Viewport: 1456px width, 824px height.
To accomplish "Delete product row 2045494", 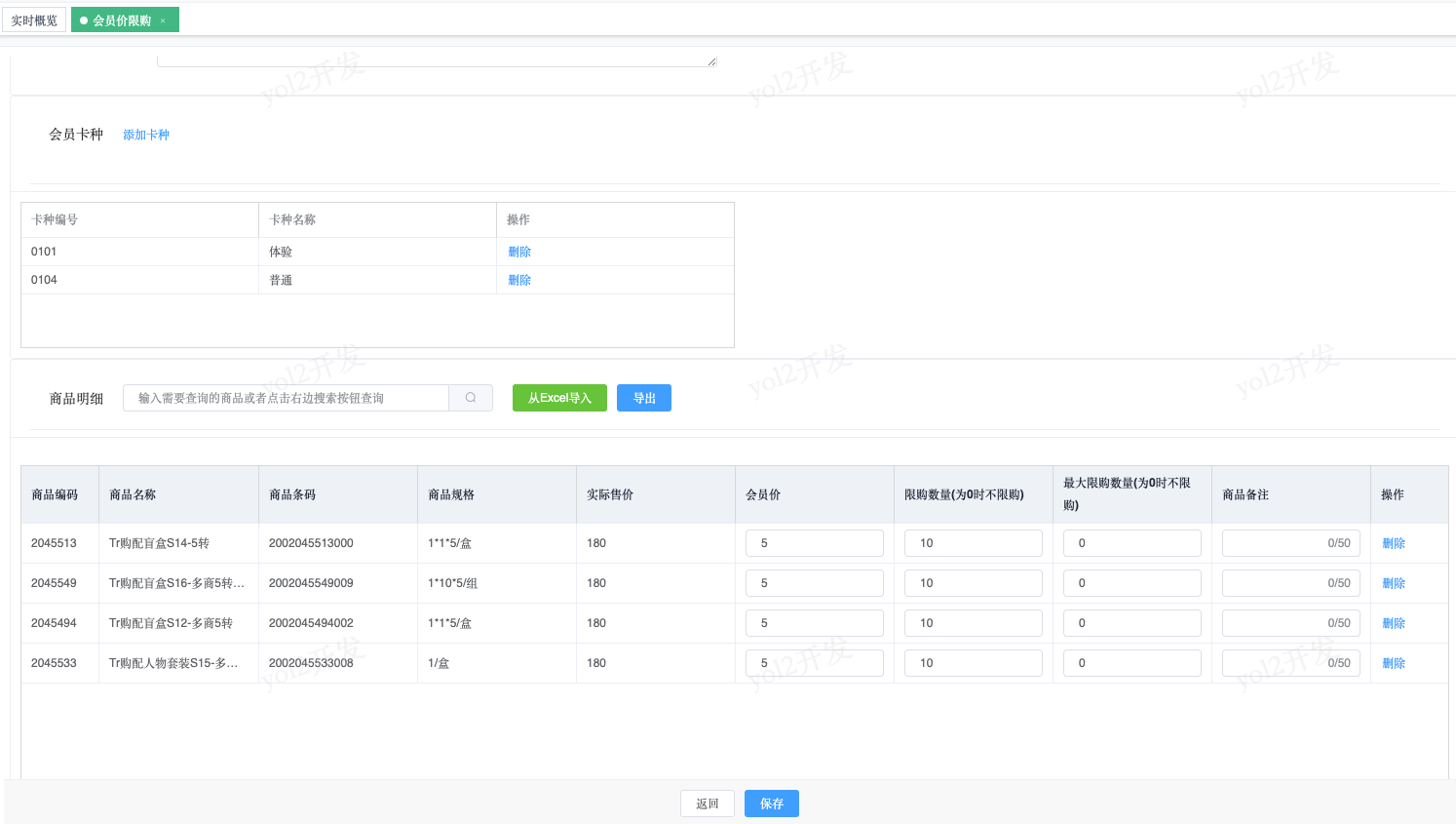I will (1394, 623).
